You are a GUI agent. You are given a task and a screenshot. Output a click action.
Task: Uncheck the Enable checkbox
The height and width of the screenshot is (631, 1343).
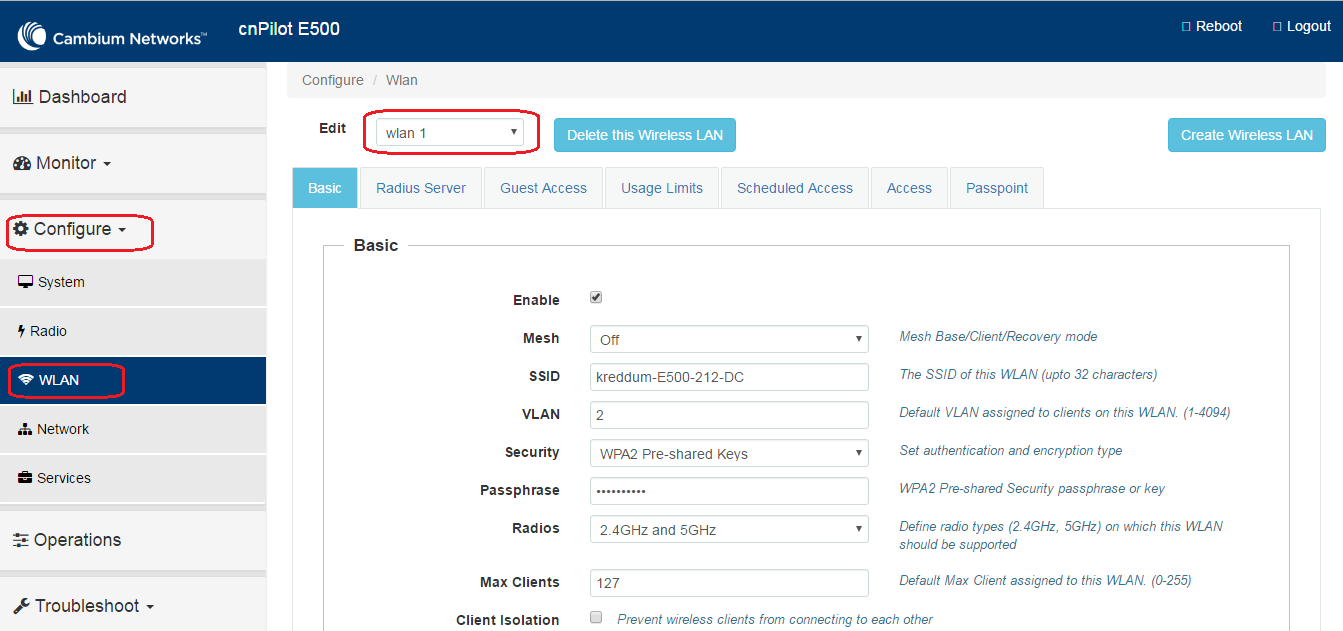596,298
